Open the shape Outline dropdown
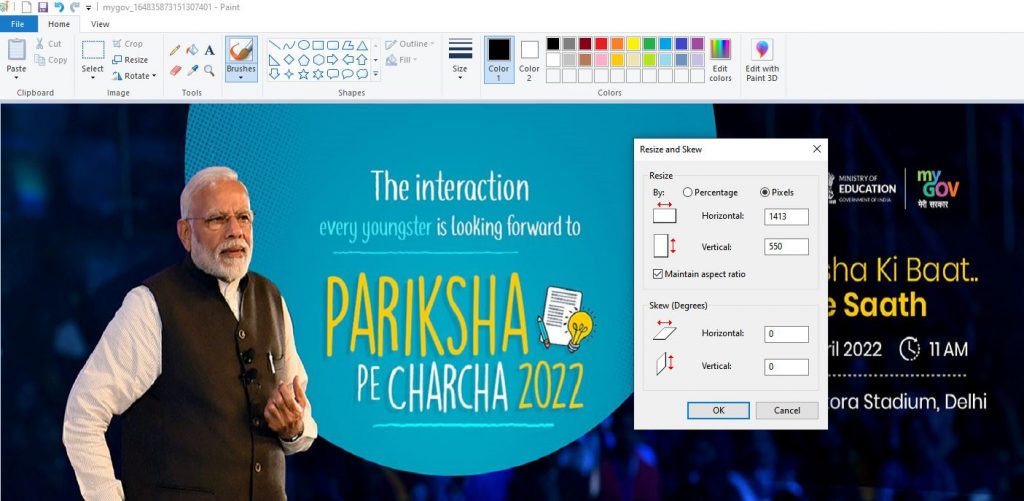Viewport: 1024px width, 501px height. pos(410,44)
